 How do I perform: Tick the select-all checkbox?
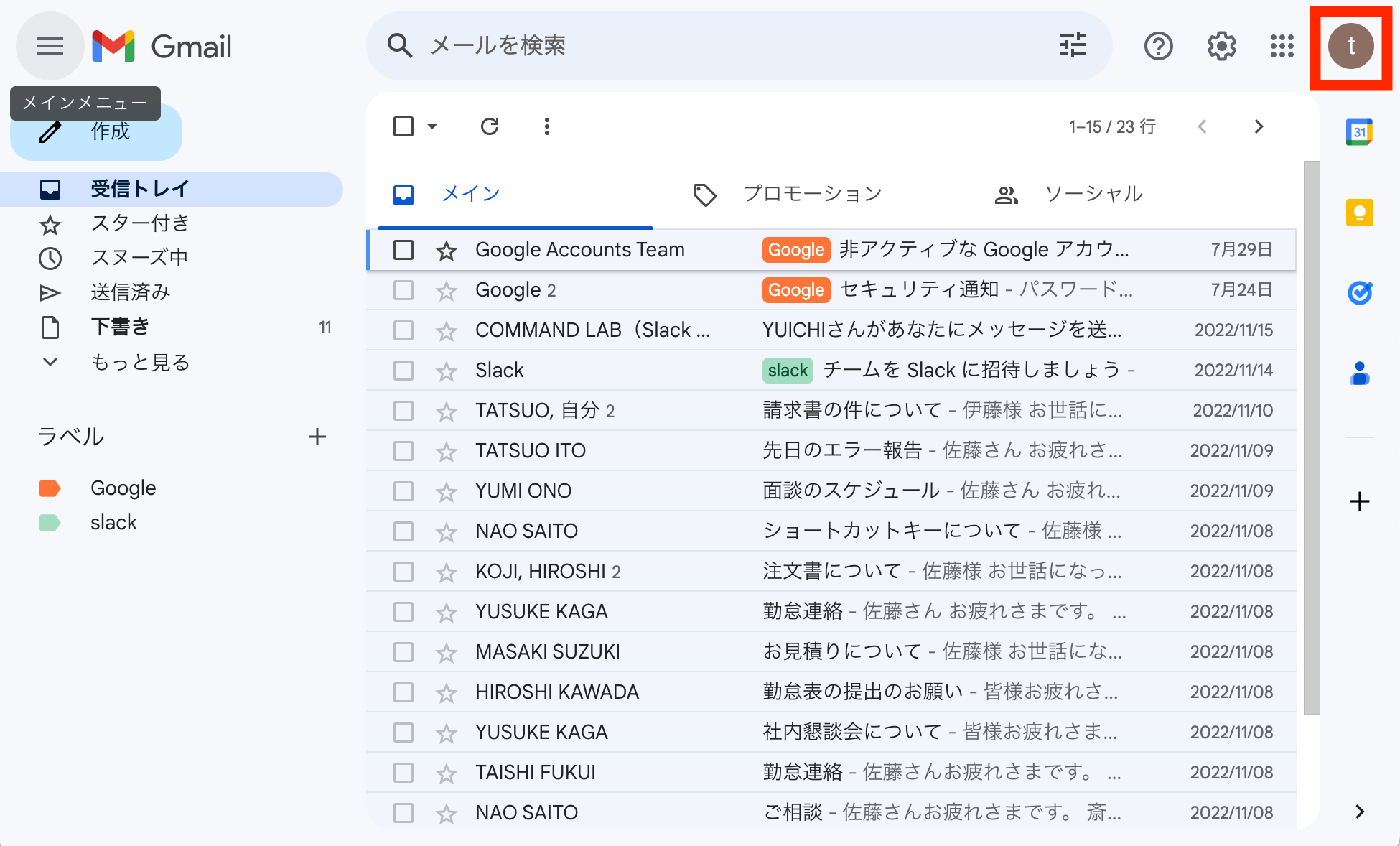403,126
